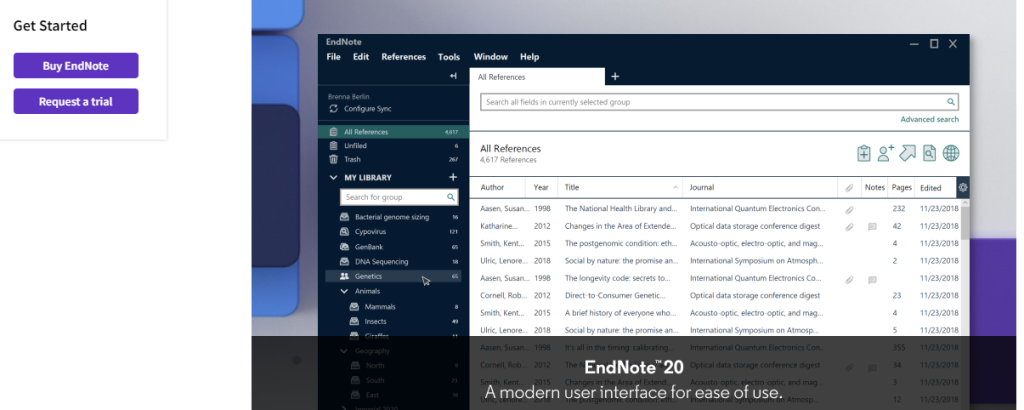
Task: Add a new group with plus icon
Action: tap(453, 177)
